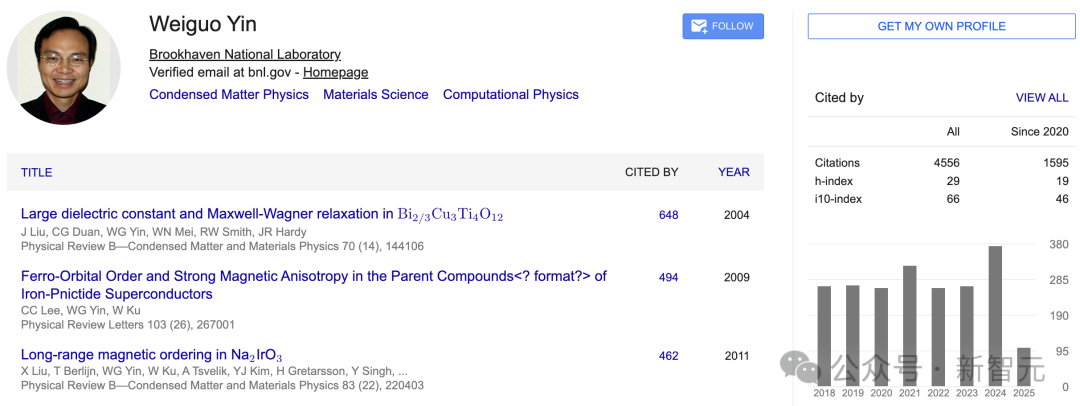Click the 462 citation count
The height and width of the screenshot is (406, 1080).
(x=668, y=355)
